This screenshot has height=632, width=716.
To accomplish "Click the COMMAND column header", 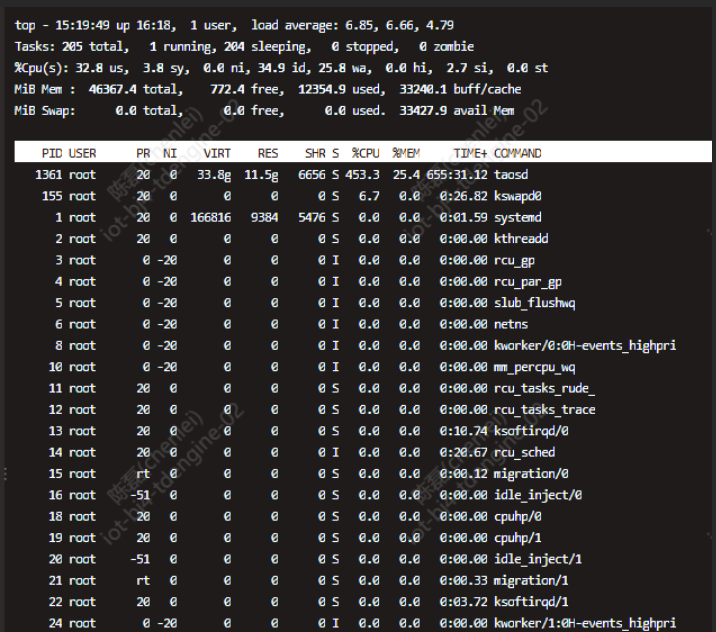I will [518, 153].
